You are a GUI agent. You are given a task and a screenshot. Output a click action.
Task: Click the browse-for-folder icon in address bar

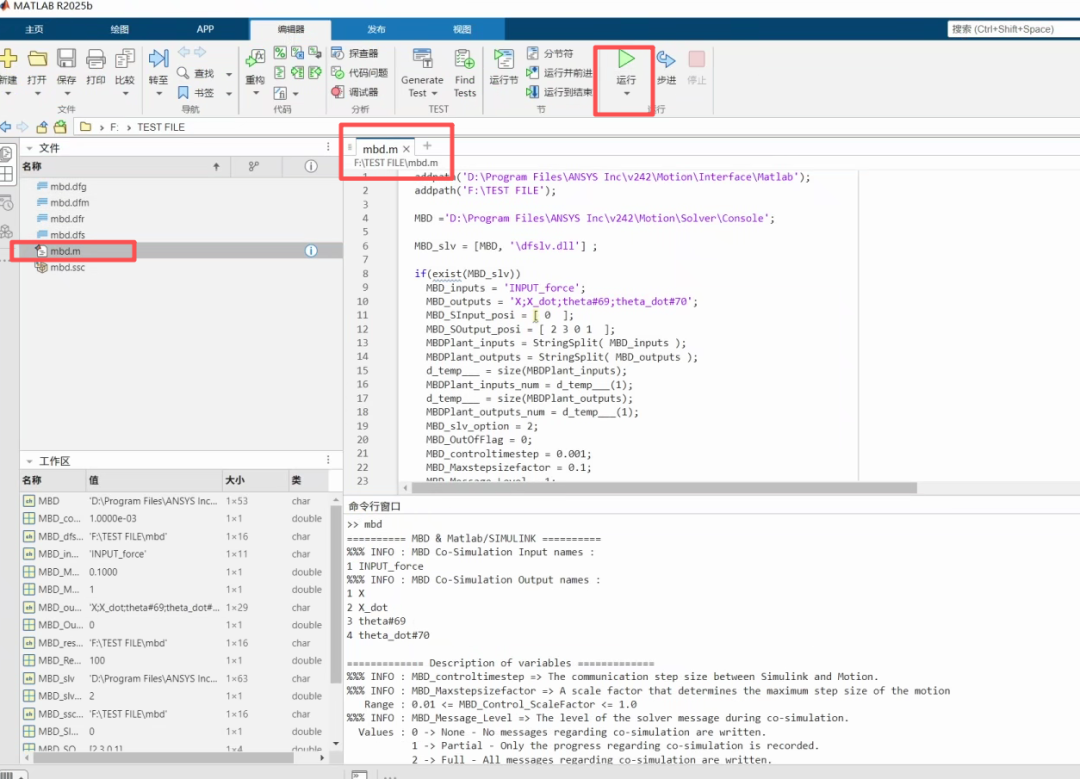click(x=61, y=127)
